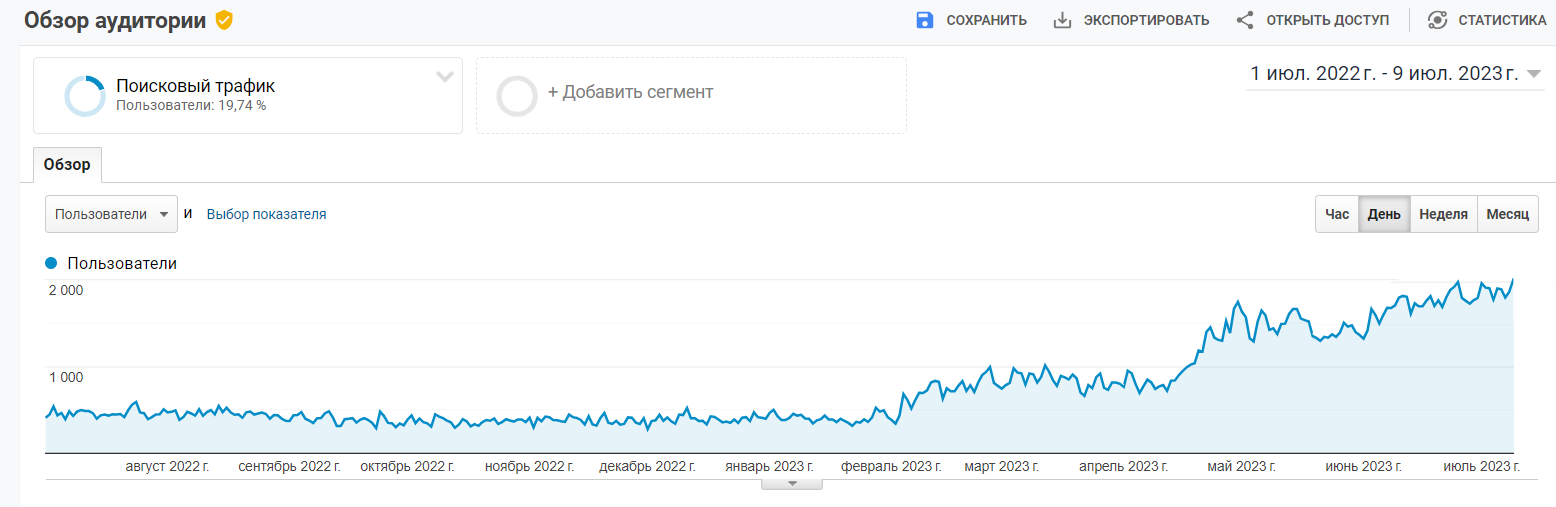1556x507 pixels.
Task: Open the ЭКСПОРТИРОВАТЬ export option
Action: click(x=1146, y=20)
